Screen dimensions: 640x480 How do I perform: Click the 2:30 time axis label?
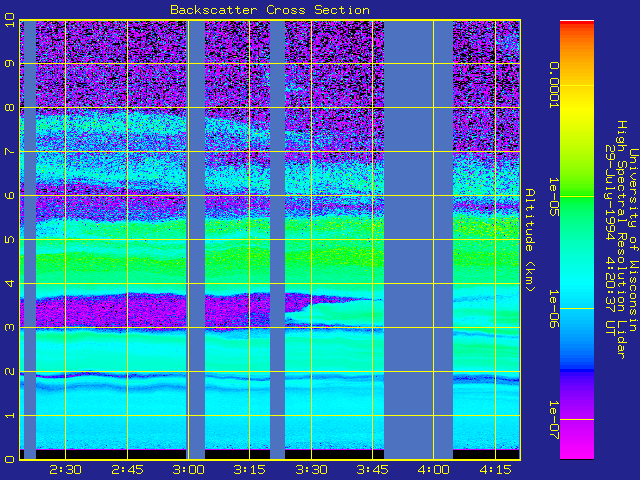(x=65, y=470)
